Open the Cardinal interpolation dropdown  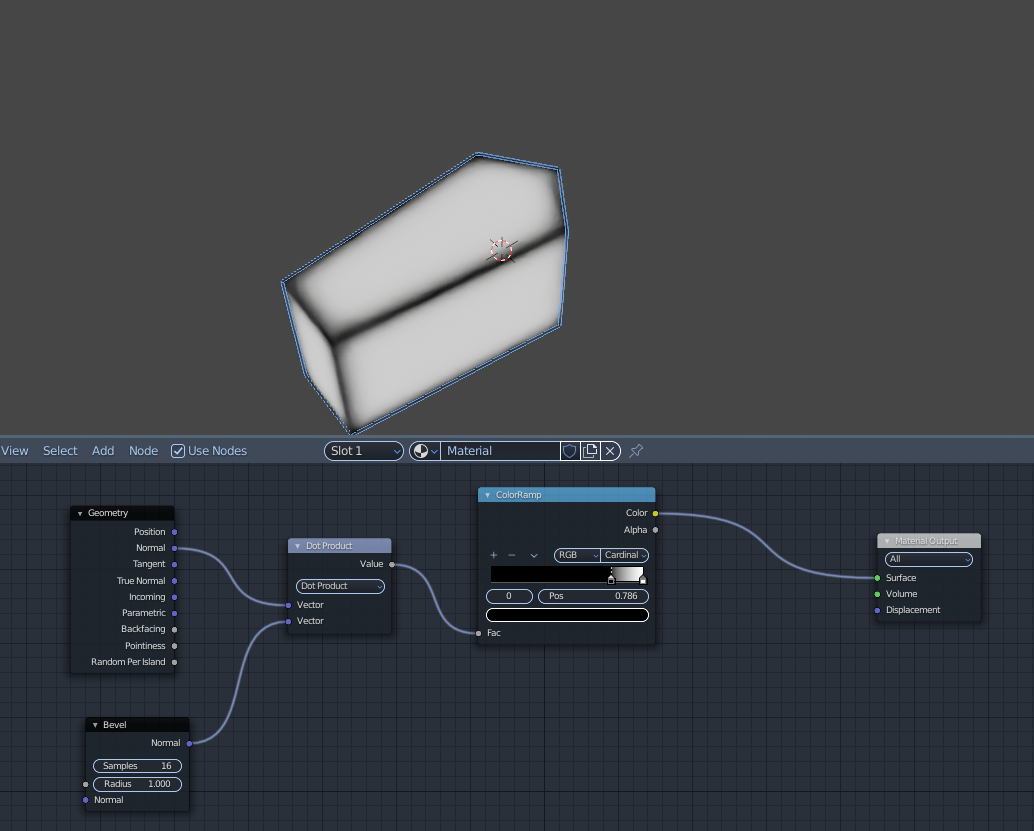coord(624,555)
